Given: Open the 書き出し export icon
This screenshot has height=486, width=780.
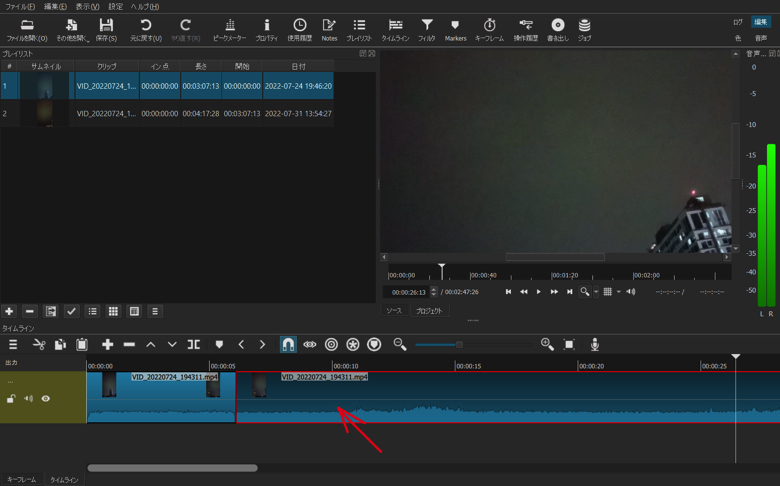Looking at the screenshot, I should pos(558,30).
